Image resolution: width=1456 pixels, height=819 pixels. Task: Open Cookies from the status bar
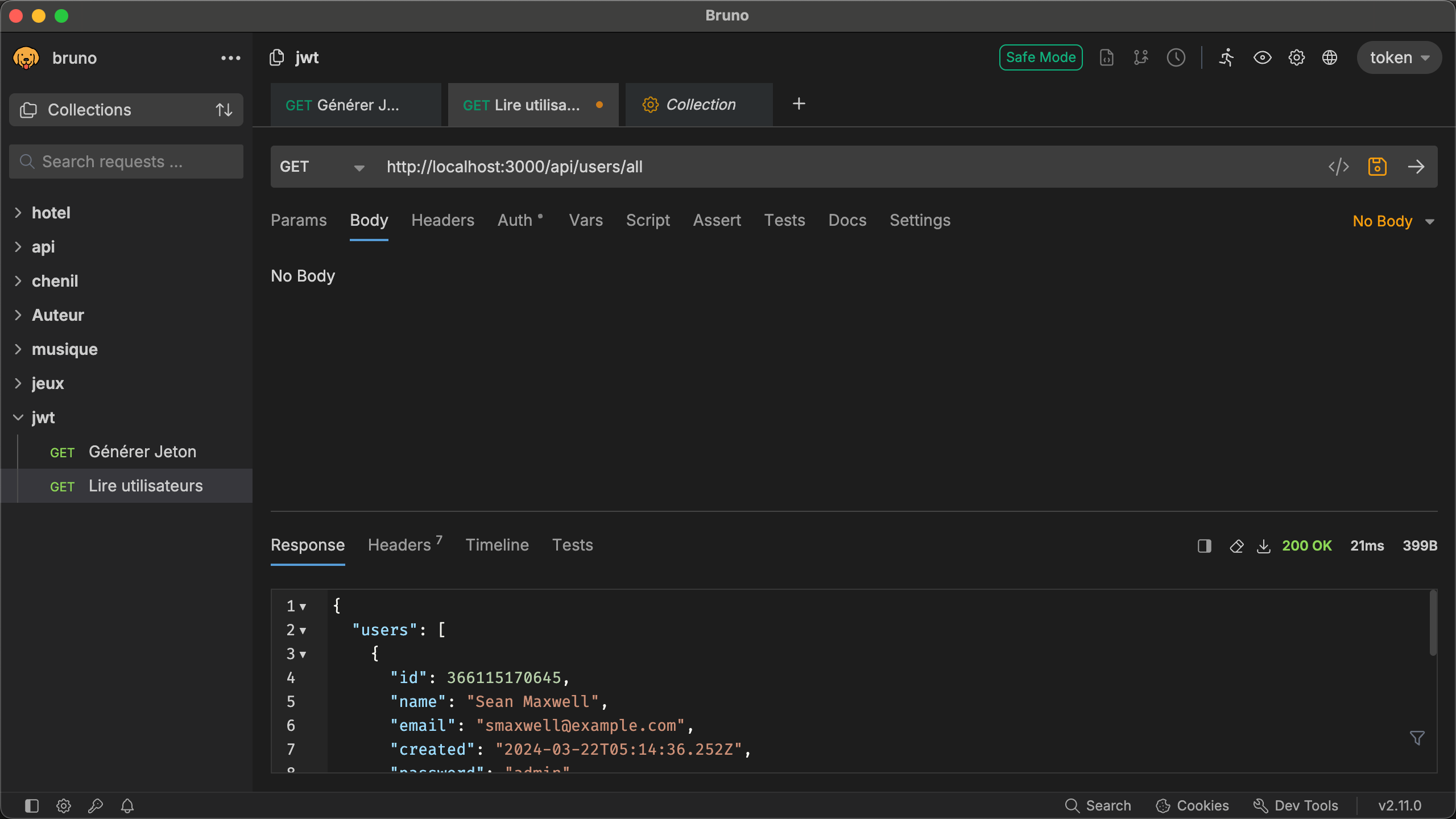[x=1192, y=805]
